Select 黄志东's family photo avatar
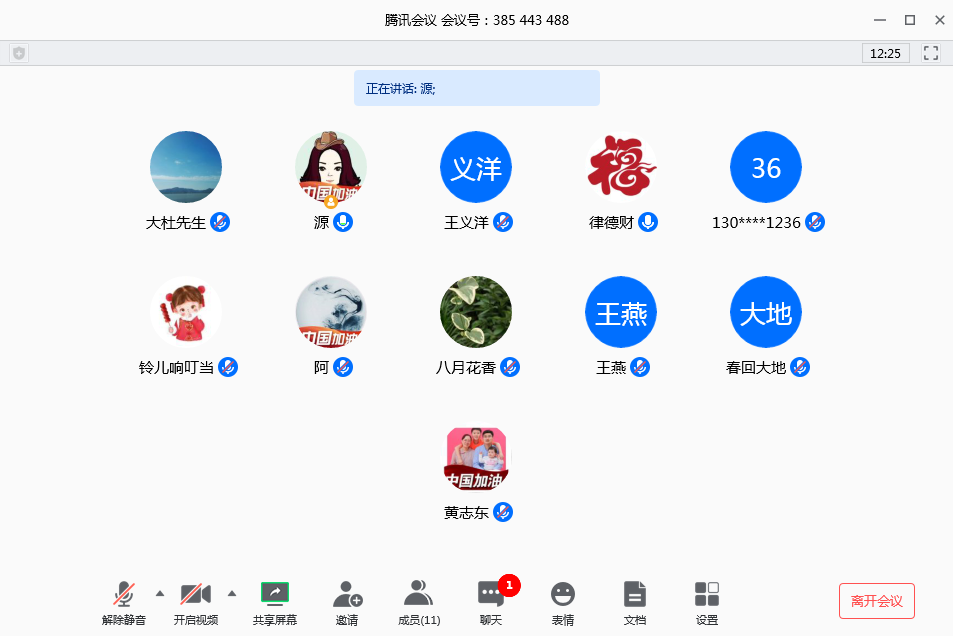Viewport: 953px width, 636px height. (x=476, y=457)
